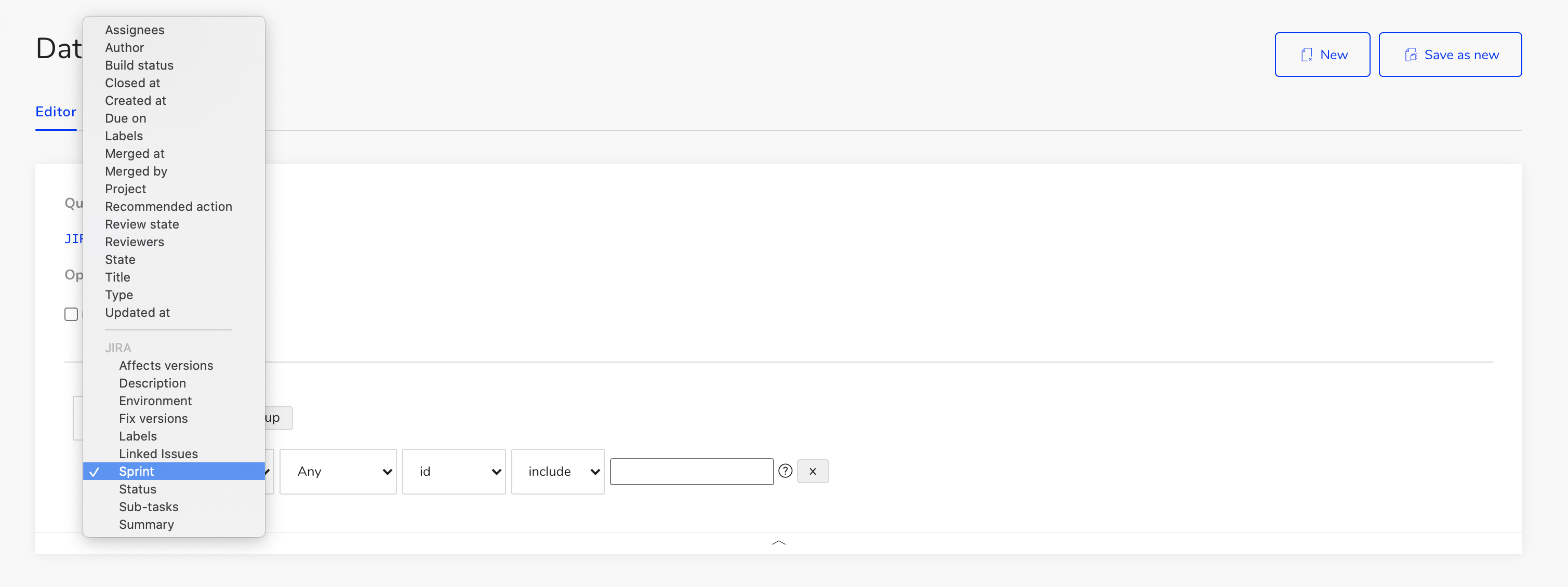The image size is (1568, 587).
Task: Collapse the panel using bottom chevron
Action: 778,542
